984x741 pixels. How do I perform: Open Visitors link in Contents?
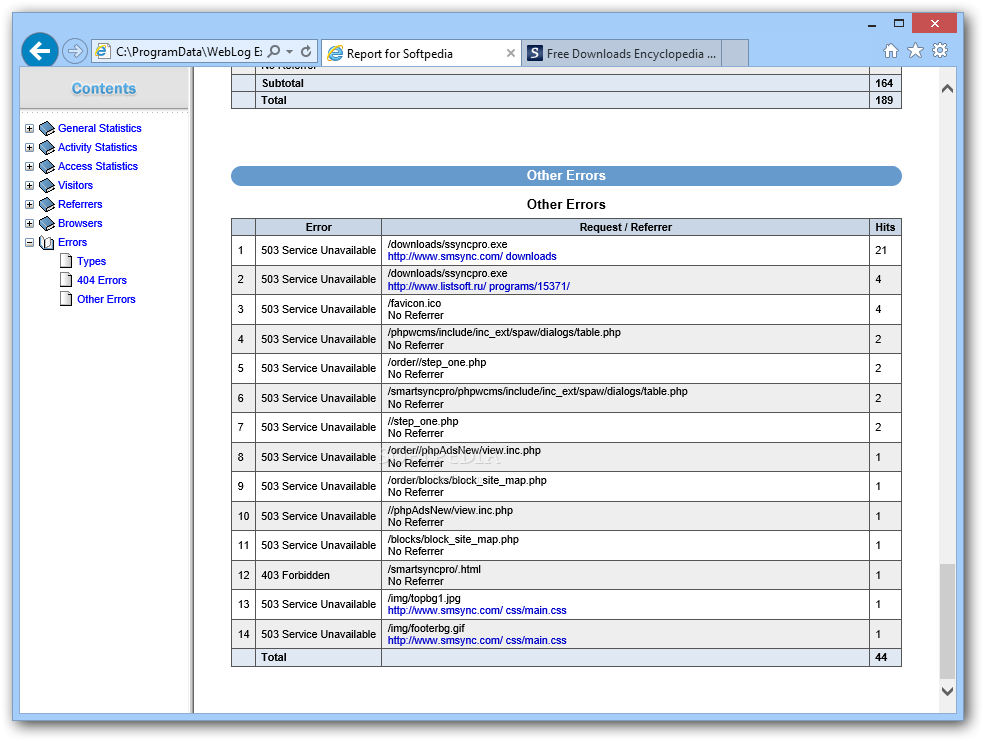tap(75, 185)
